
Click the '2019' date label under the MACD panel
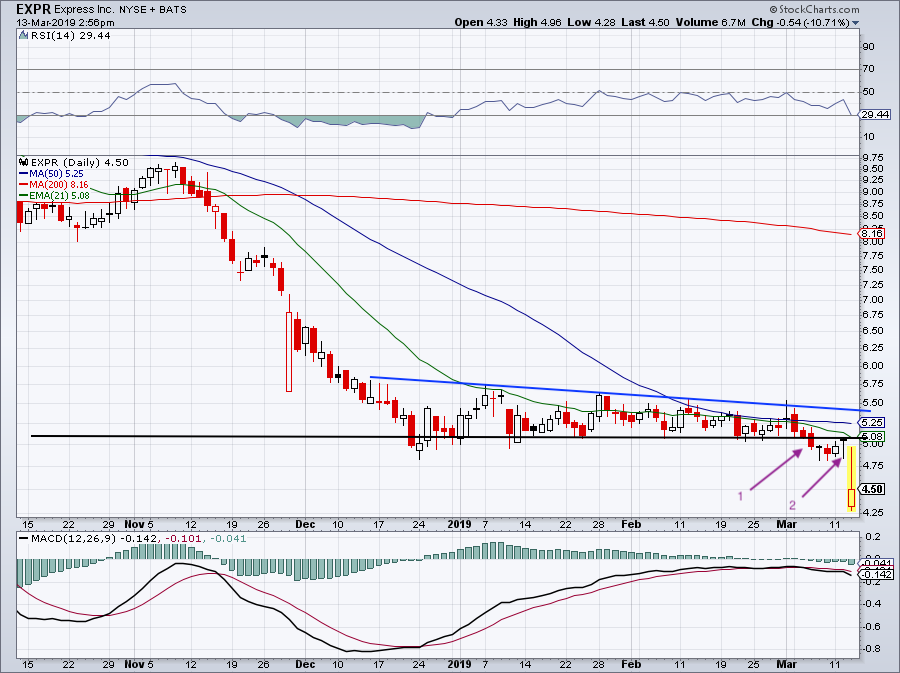(459, 664)
